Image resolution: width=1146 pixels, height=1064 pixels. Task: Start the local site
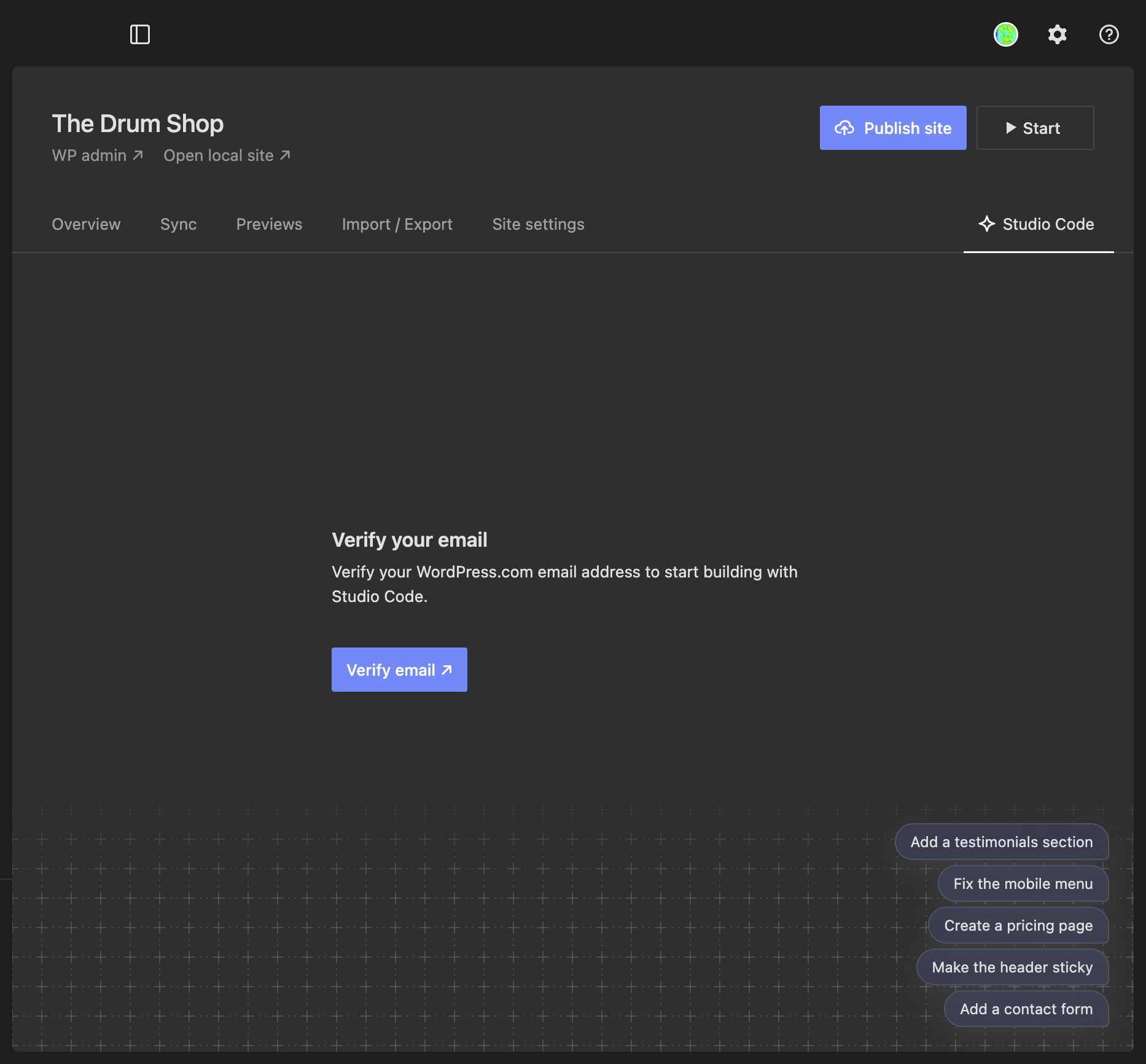(1035, 128)
